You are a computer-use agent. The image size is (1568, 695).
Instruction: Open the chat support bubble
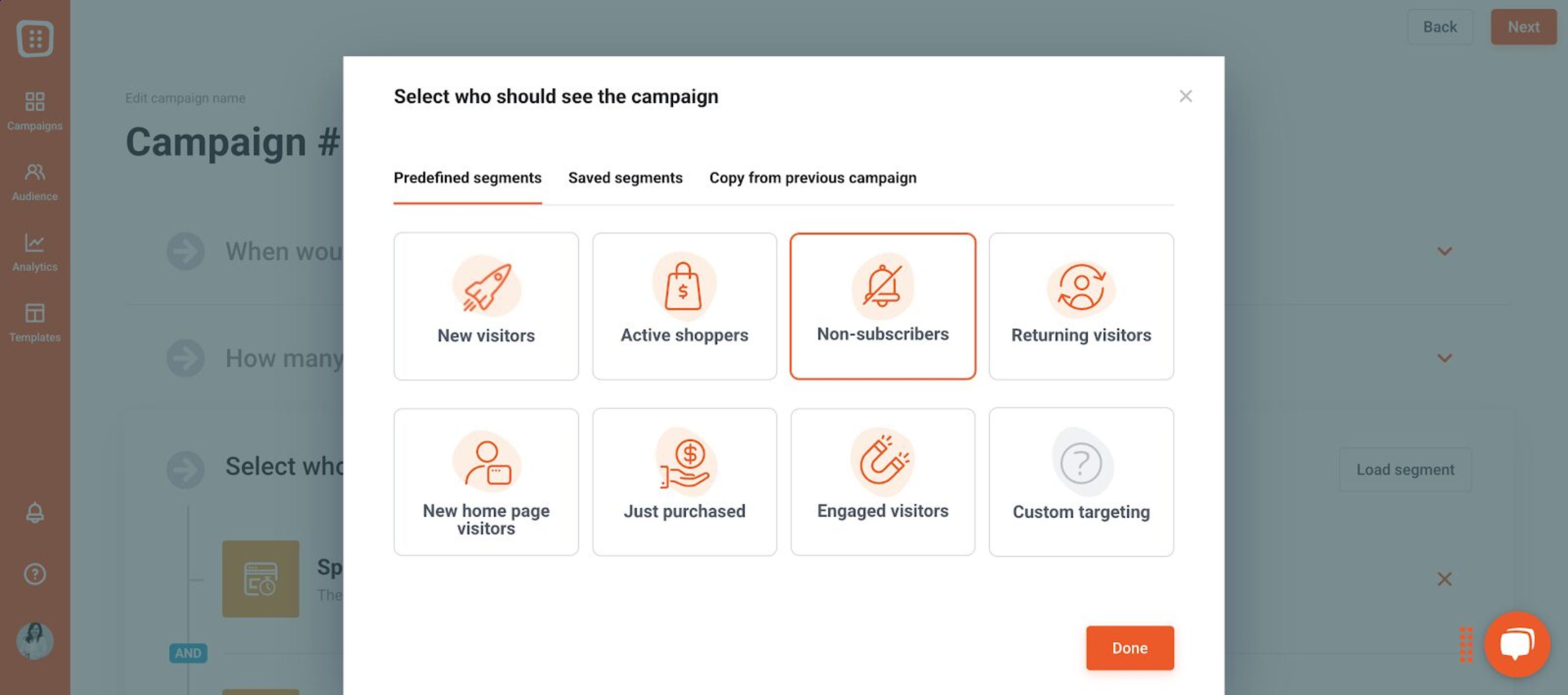[x=1517, y=644]
